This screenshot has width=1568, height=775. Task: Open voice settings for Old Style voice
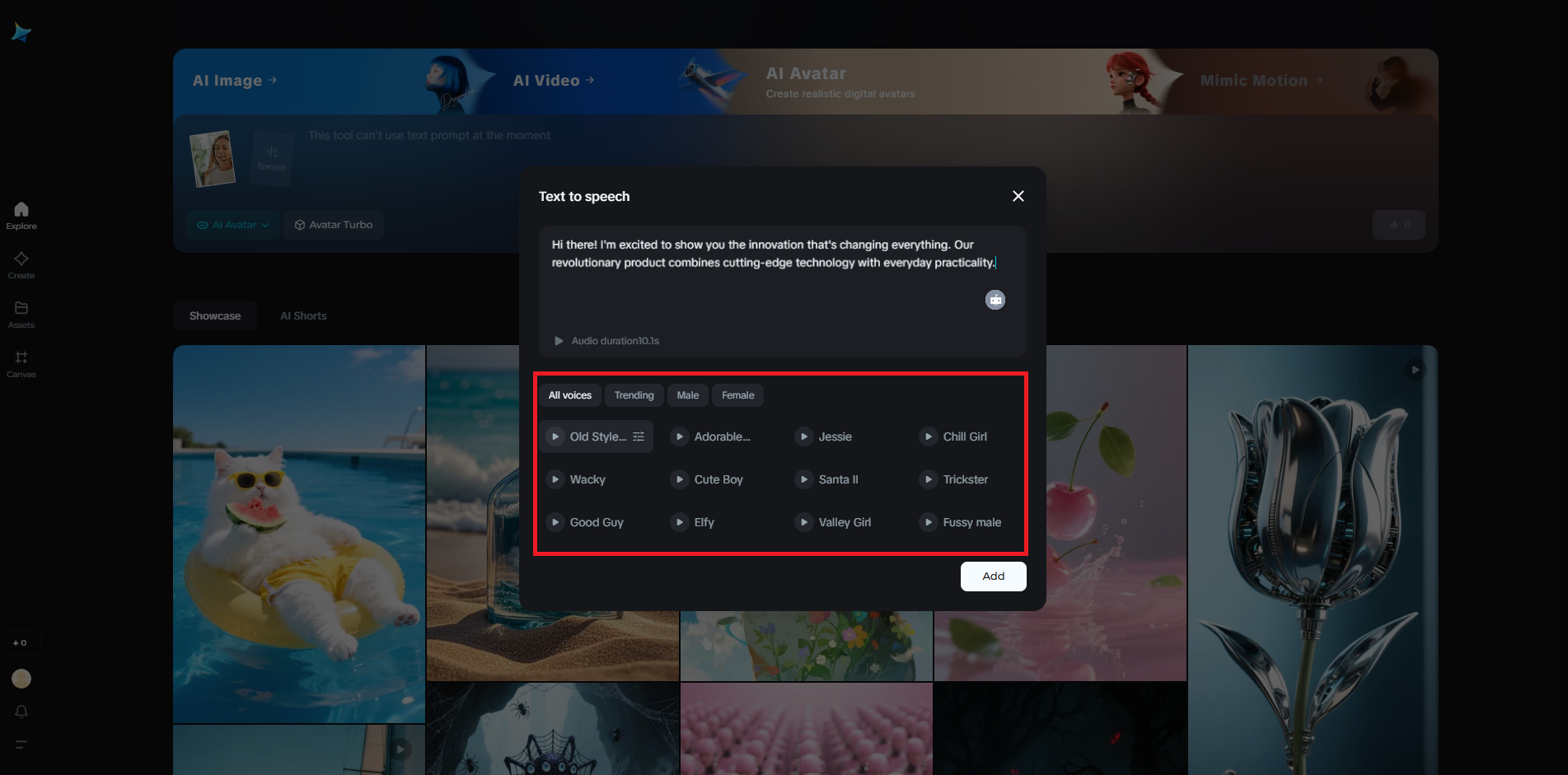pos(639,437)
